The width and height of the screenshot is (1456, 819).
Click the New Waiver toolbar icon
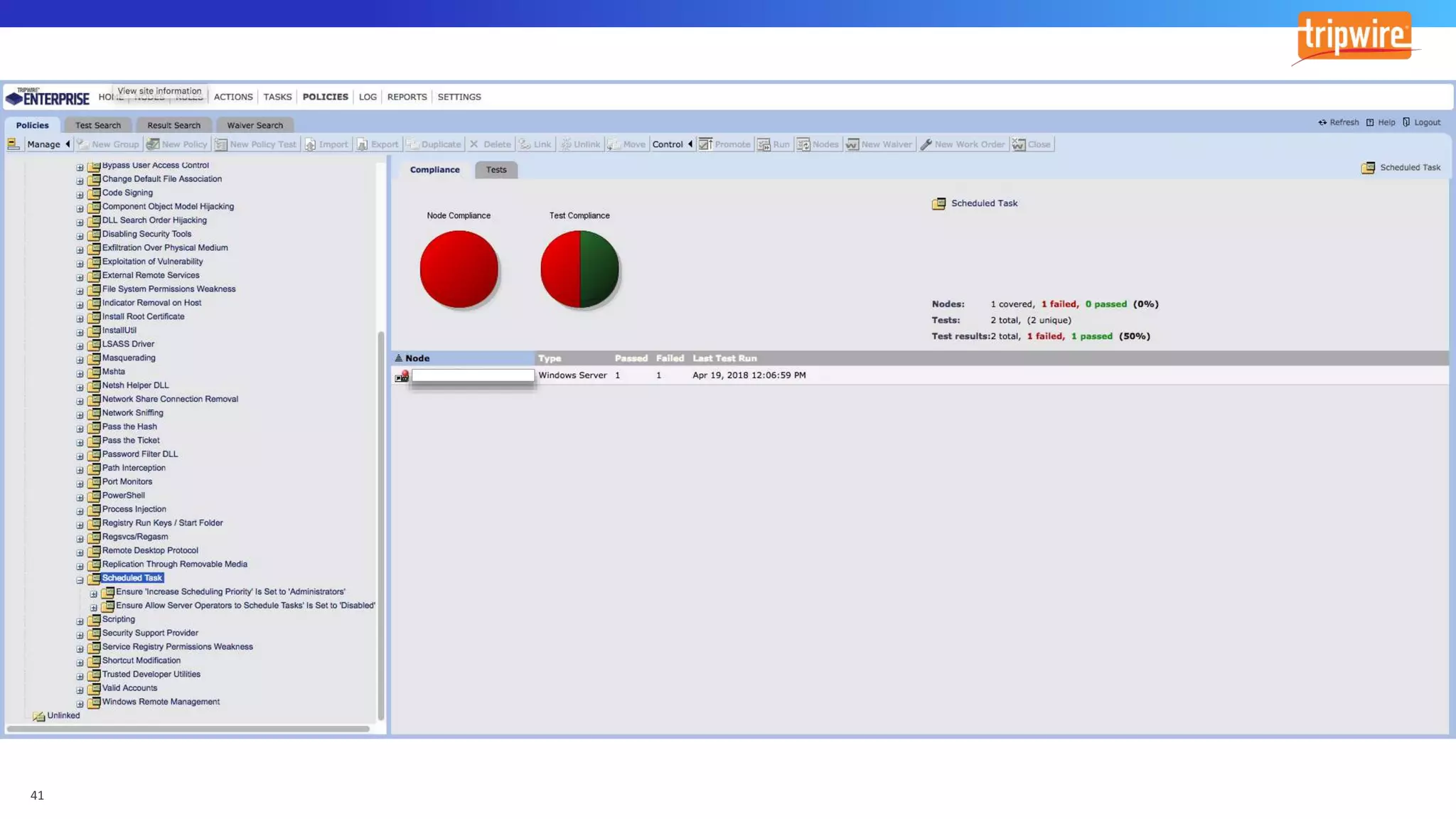point(852,144)
